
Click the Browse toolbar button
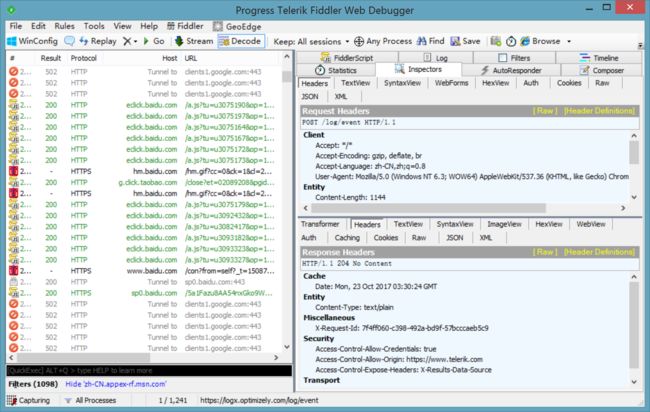(x=540, y=41)
